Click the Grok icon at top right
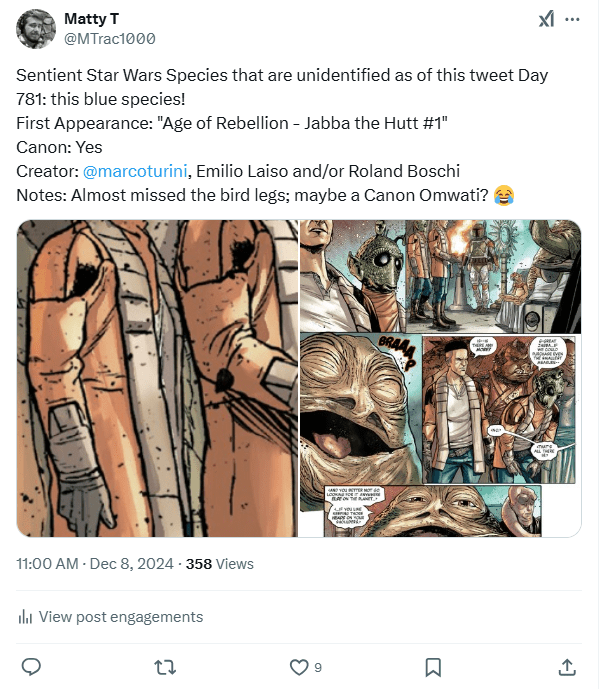 [546, 20]
